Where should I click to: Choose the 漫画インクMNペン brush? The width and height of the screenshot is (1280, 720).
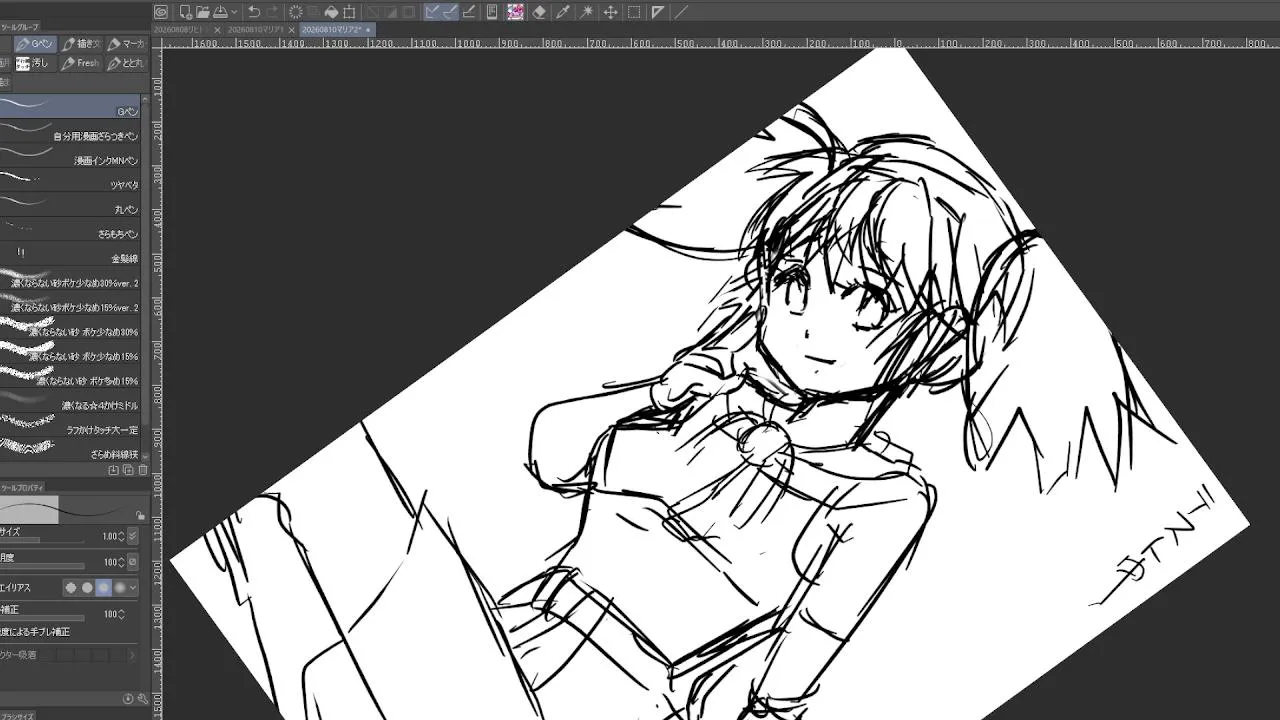[71, 155]
